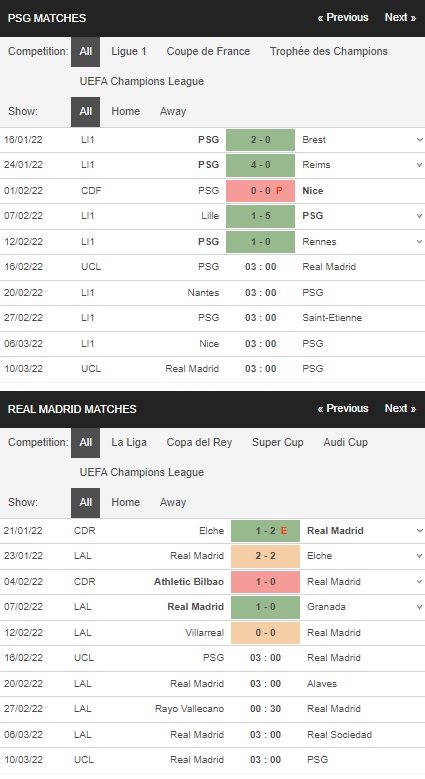
Task: Show All PSG matches
Action: pos(85,111)
